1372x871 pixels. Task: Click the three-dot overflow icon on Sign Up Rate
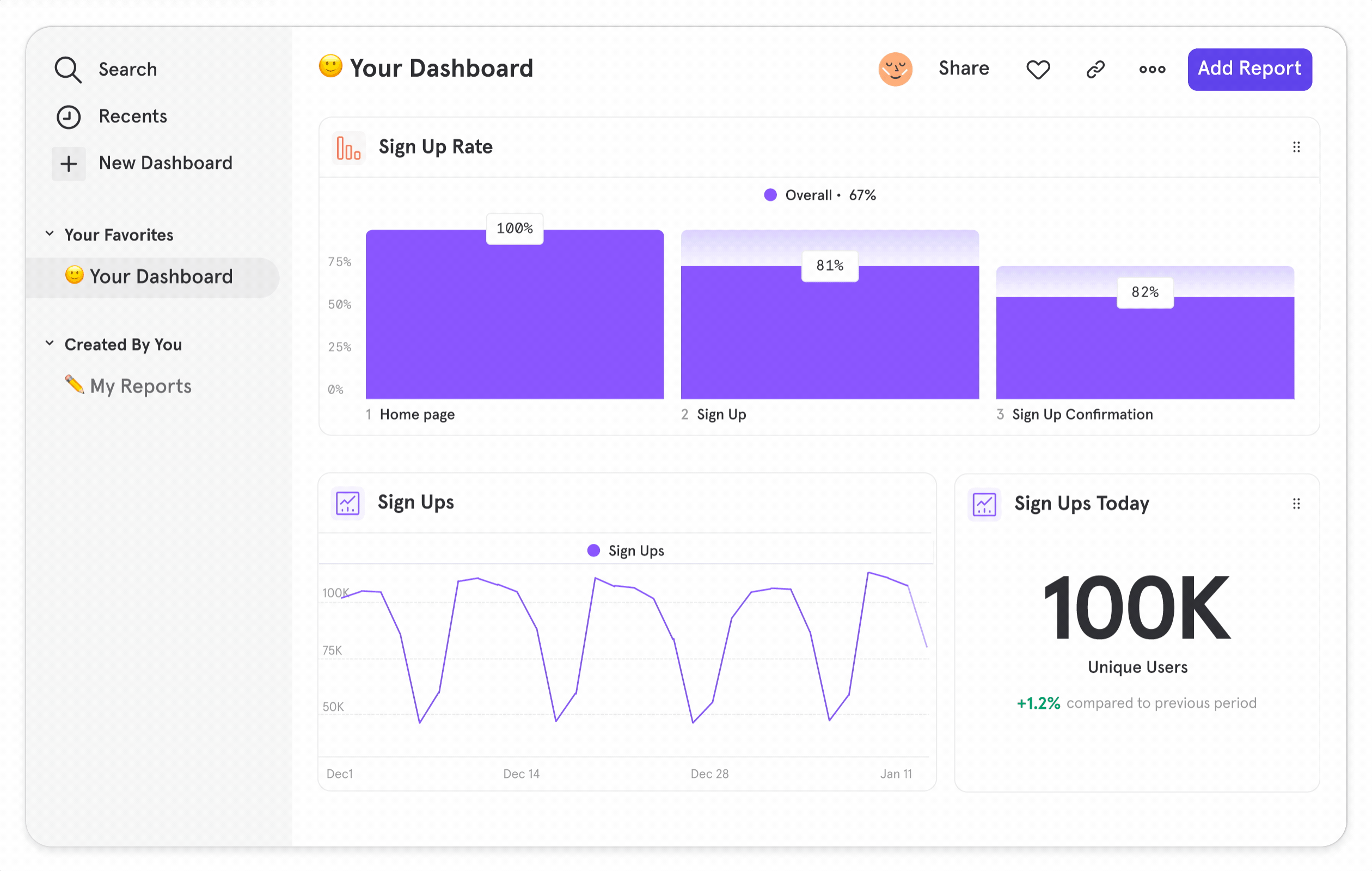pyautogui.click(x=1296, y=147)
